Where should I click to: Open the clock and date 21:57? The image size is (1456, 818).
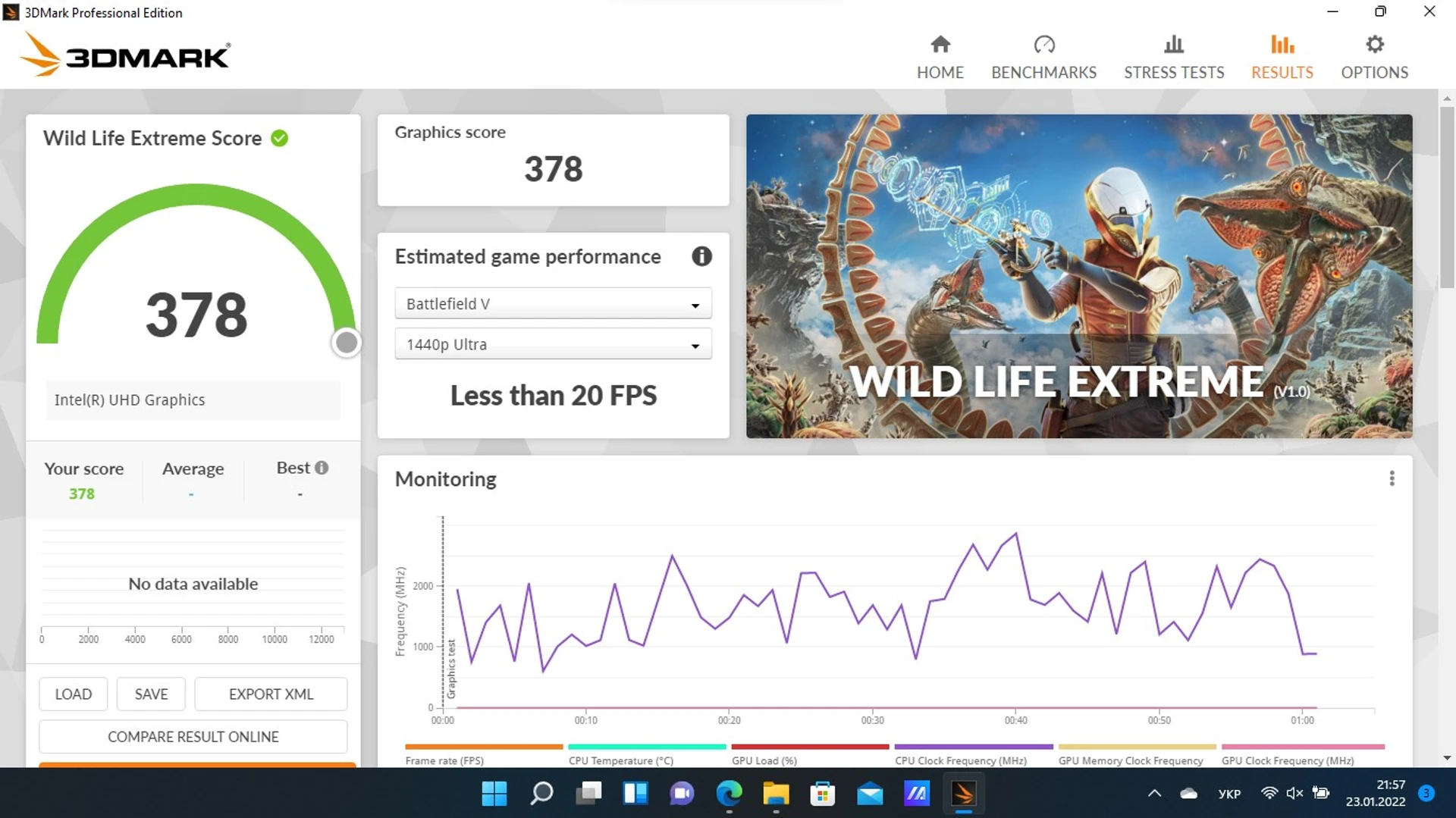1376,793
